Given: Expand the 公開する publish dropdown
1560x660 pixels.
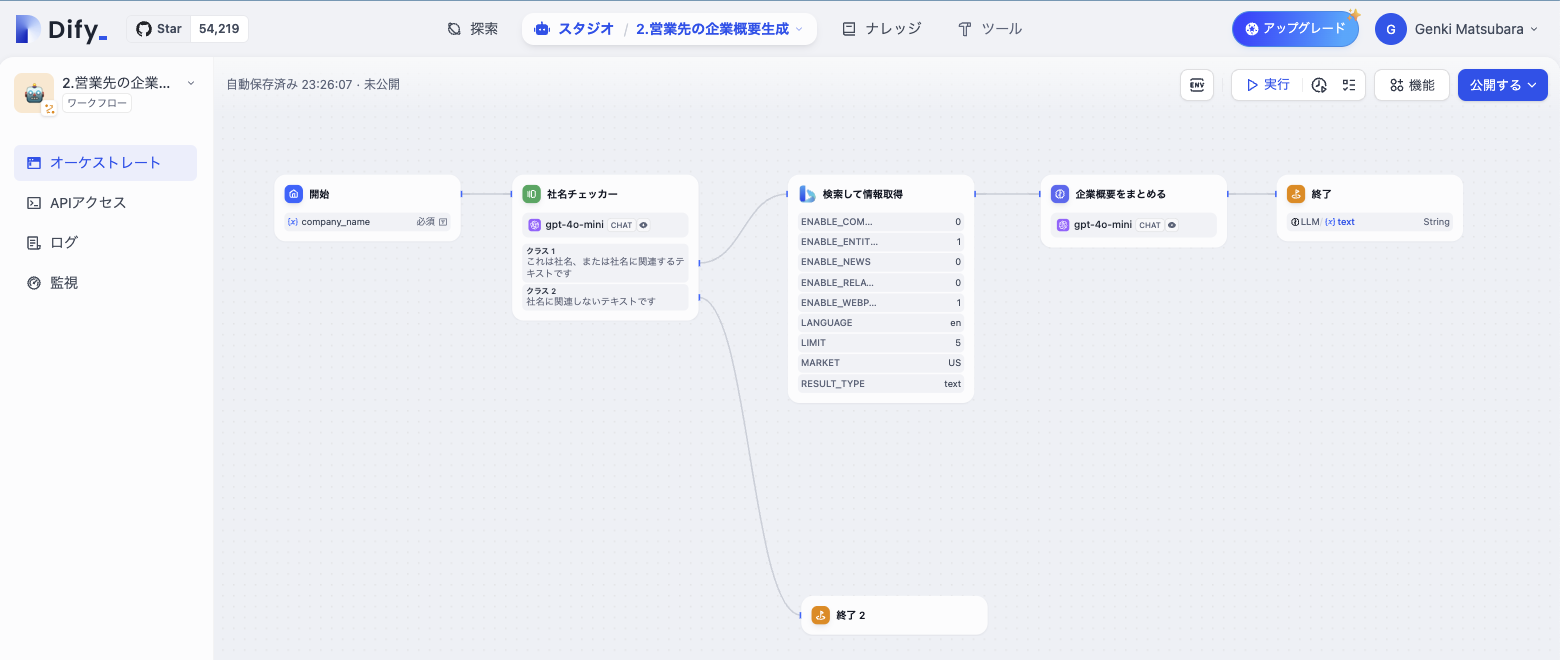Looking at the screenshot, I should pyautogui.click(x=1502, y=85).
